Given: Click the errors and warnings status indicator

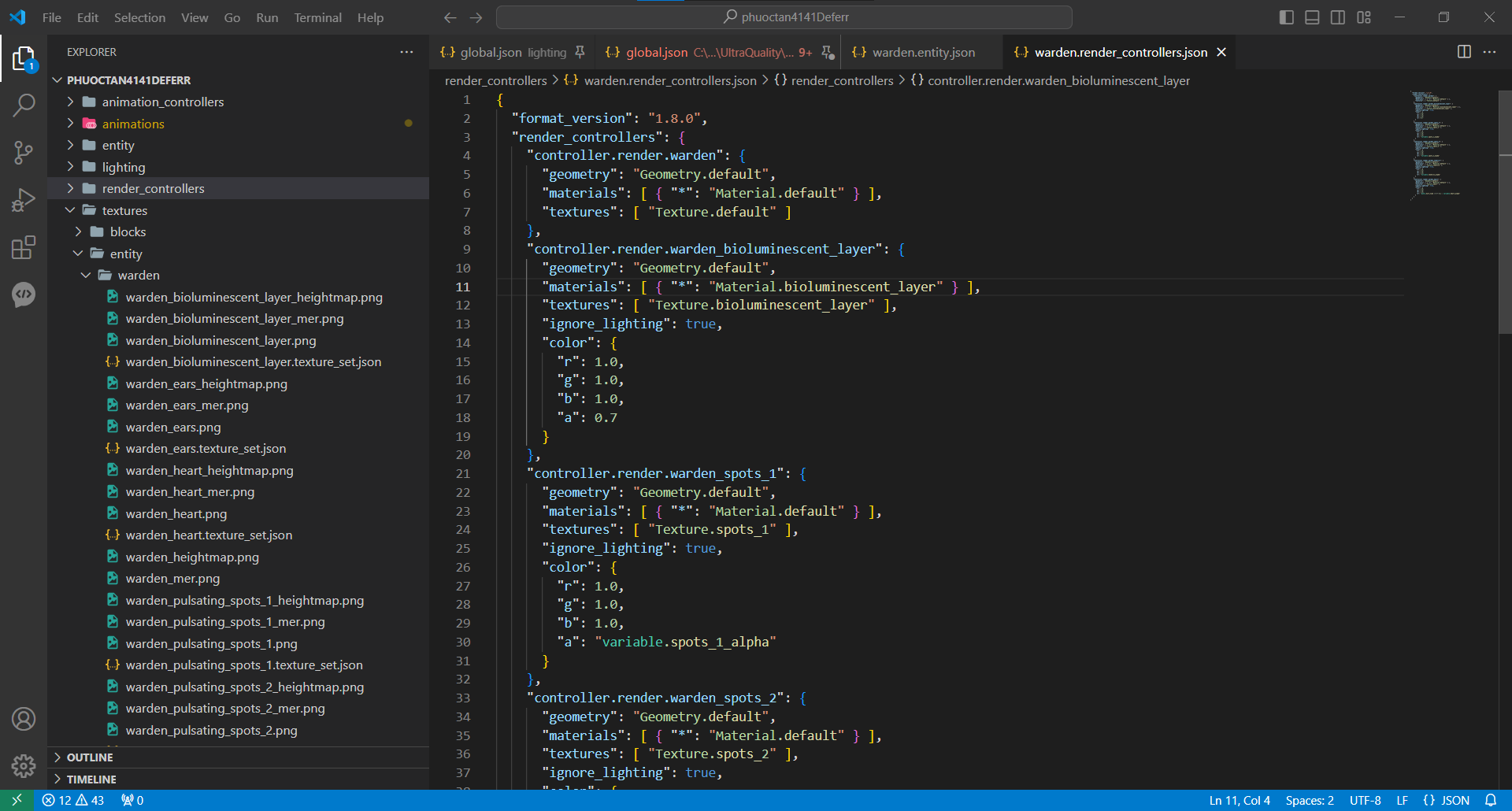Looking at the screenshot, I should click(72, 800).
